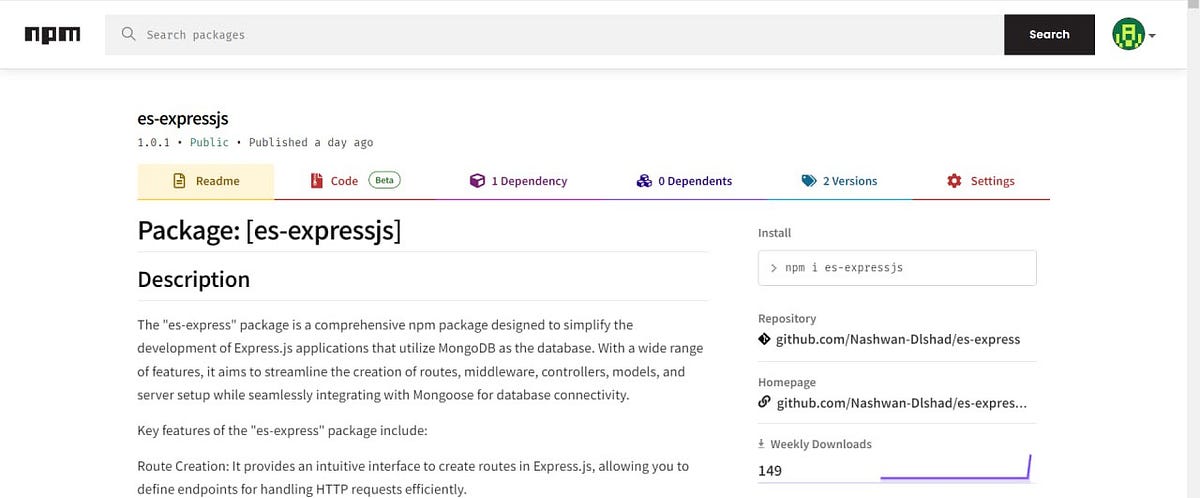Image resolution: width=1200 pixels, height=498 pixels.
Task: Click the Package: [es-expressjs] heading
Action: tap(269, 231)
